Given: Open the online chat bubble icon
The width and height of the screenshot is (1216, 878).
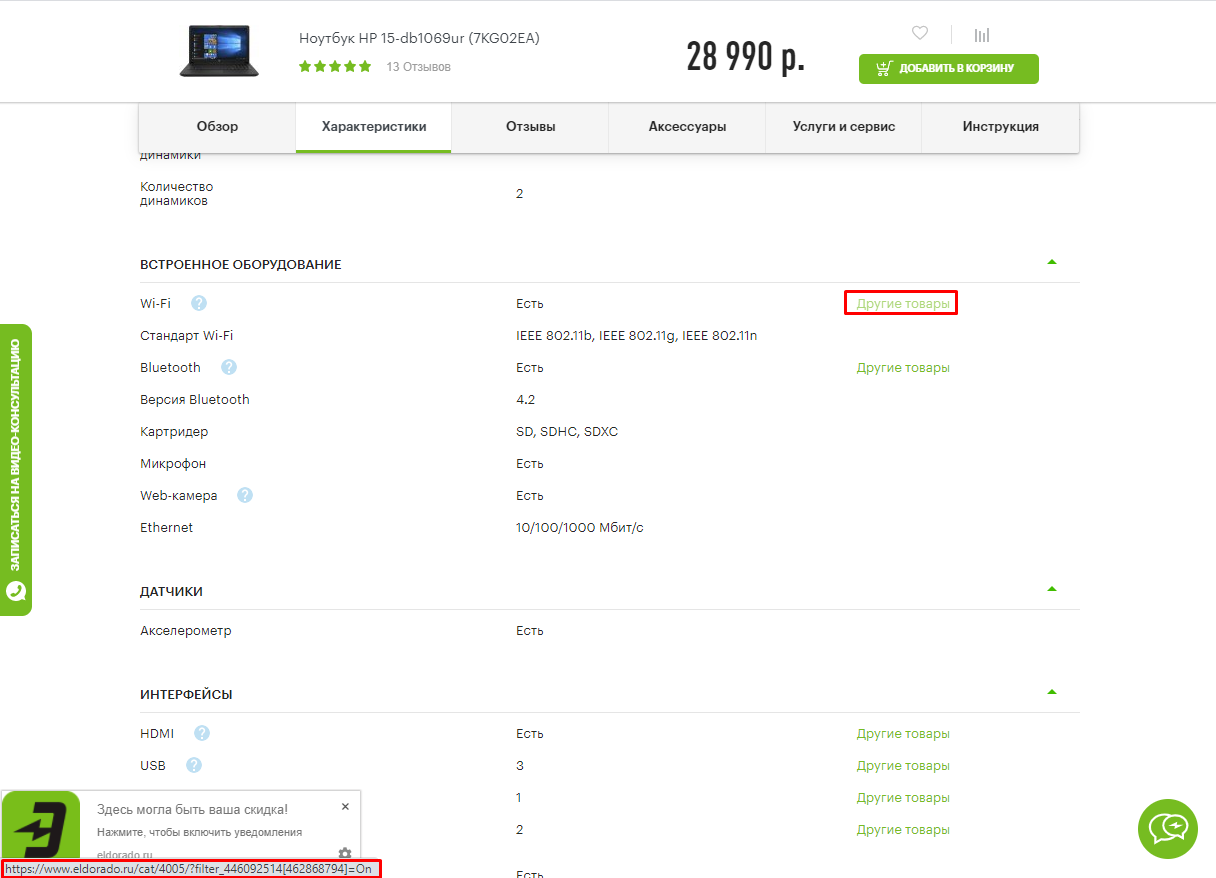Looking at the screenshot, I should point(1167,829).
